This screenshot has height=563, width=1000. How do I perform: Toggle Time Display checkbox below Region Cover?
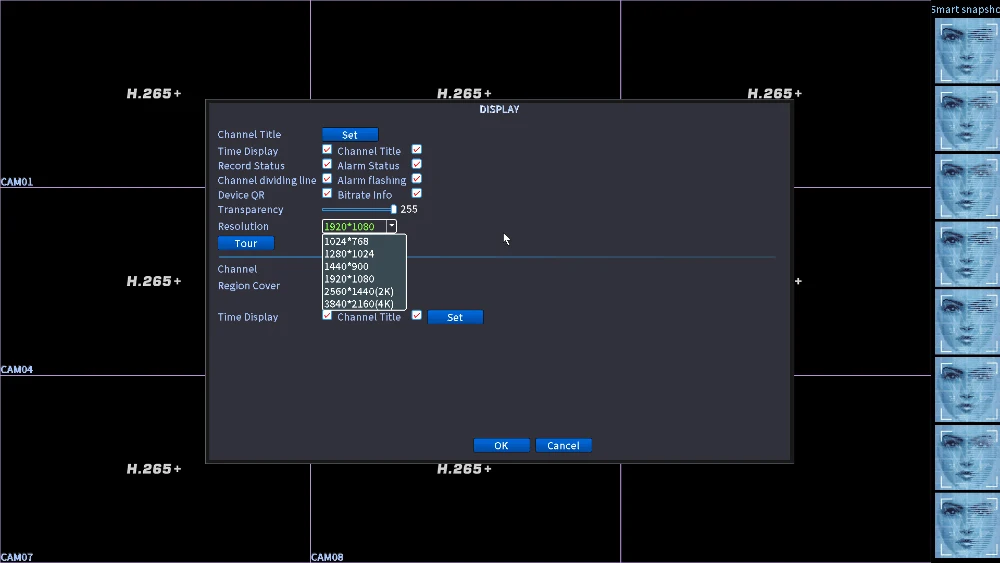click(x=327, y=315)
